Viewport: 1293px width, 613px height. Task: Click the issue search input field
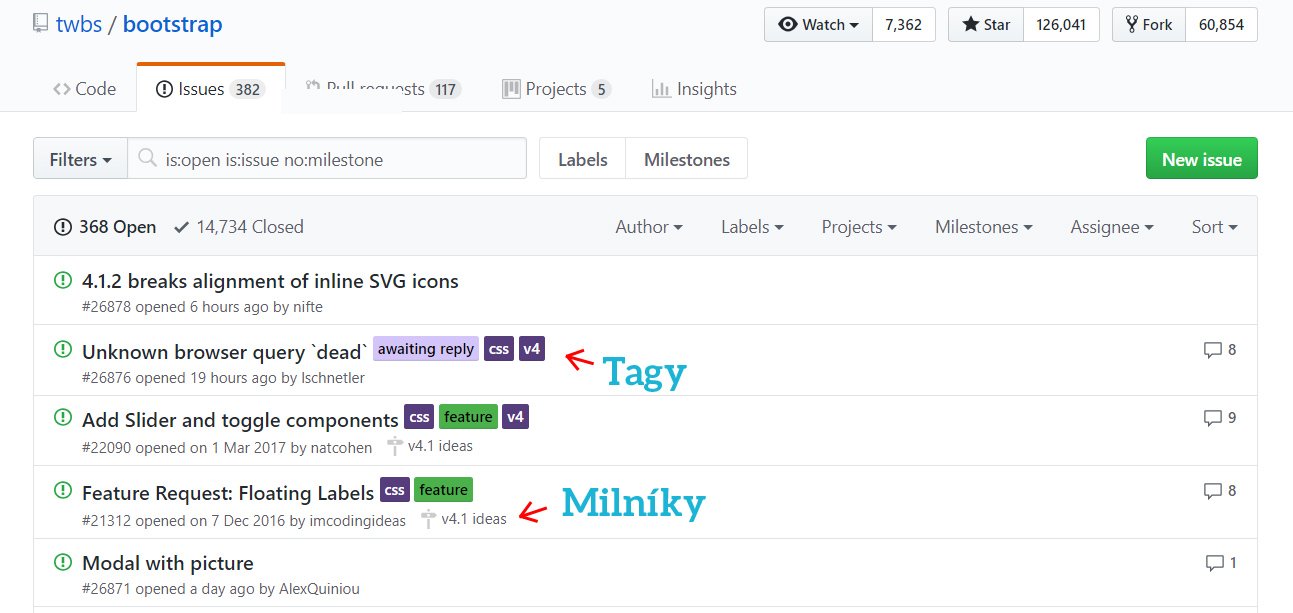[327, 159]
